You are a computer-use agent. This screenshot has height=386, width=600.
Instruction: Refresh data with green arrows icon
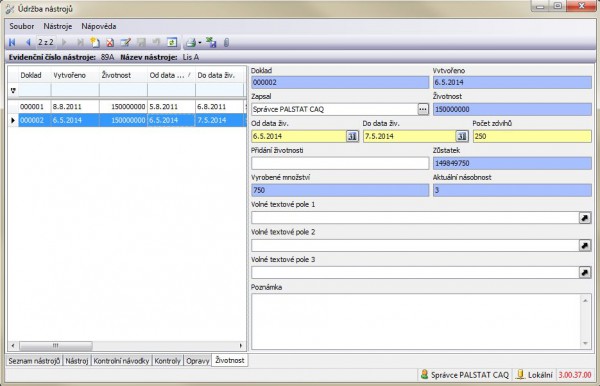click(x=172, y=42)
